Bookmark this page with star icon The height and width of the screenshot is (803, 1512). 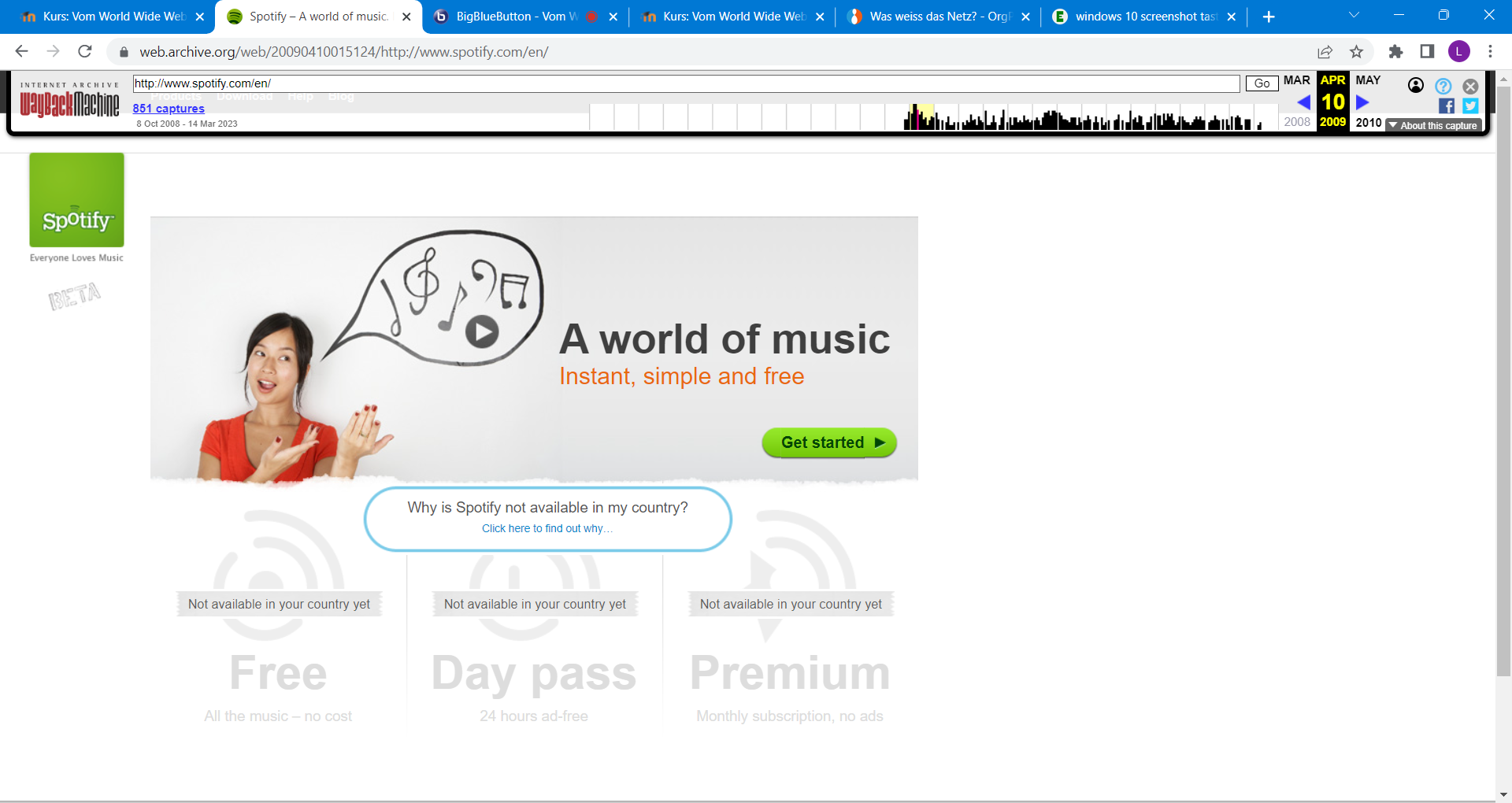point(1356,52)
